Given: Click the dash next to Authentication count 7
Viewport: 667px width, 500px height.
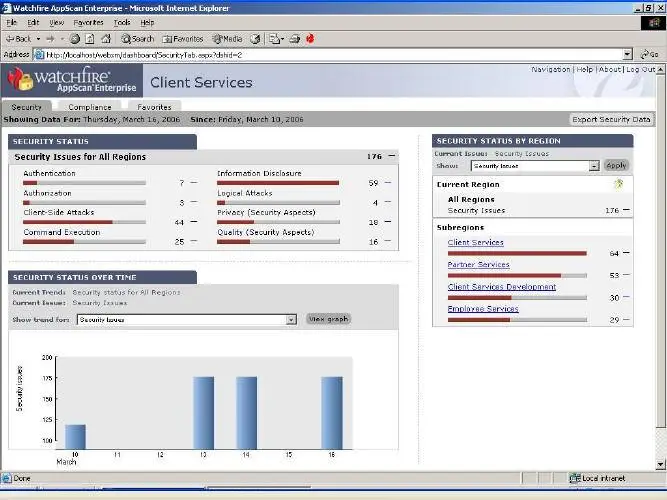Looking at the screenshot, I should click(x=194, y=183).
